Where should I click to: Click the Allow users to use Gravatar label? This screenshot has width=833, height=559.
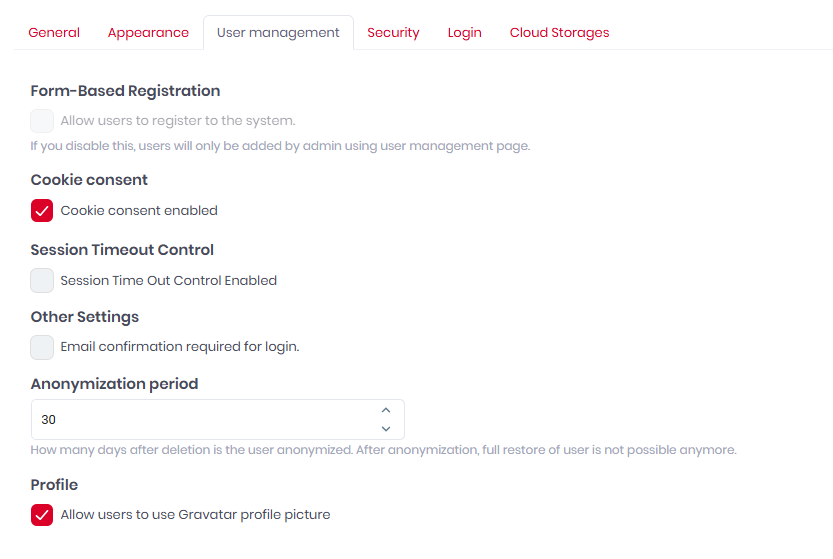point(195,515)
